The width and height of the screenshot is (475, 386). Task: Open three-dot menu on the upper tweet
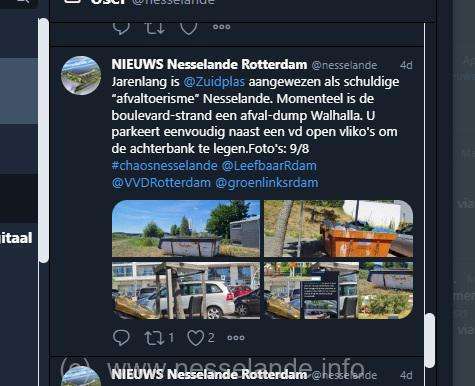(222, 27)
